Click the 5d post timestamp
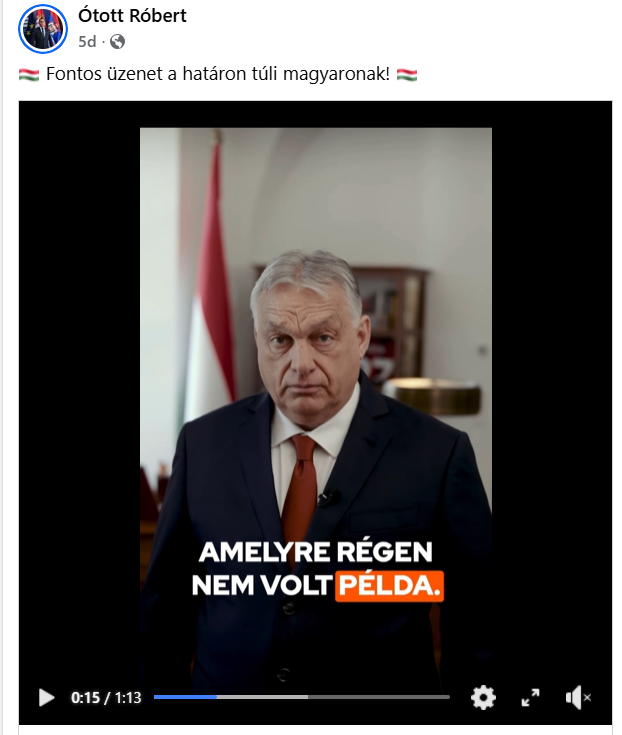The width and height of the screenshot is (622, 735). click(x=87, y=42)
